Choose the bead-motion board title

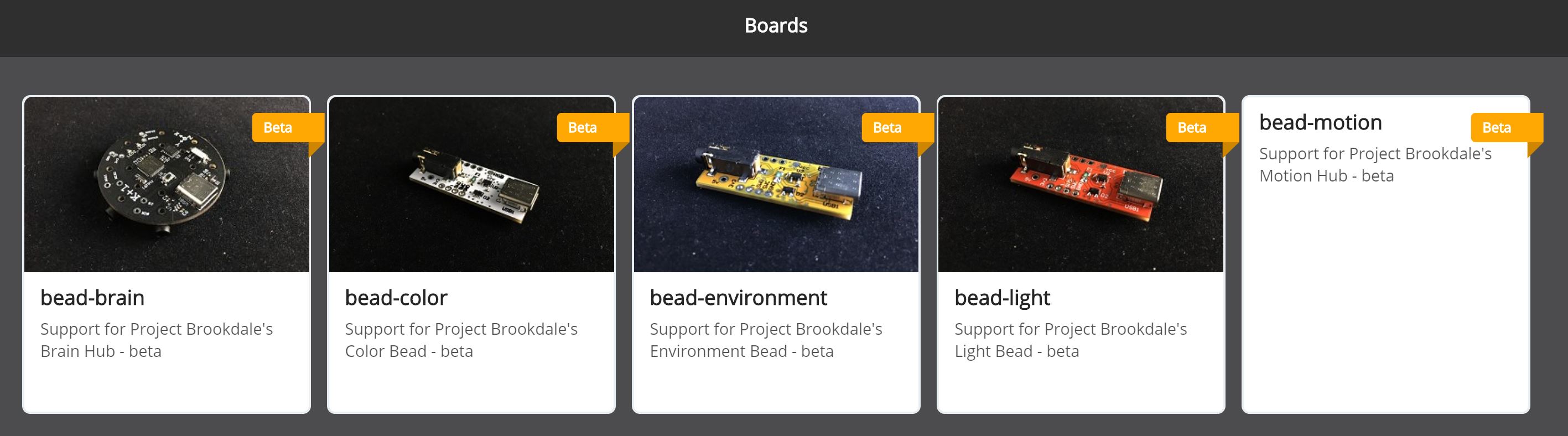[x=1320, y=122]
